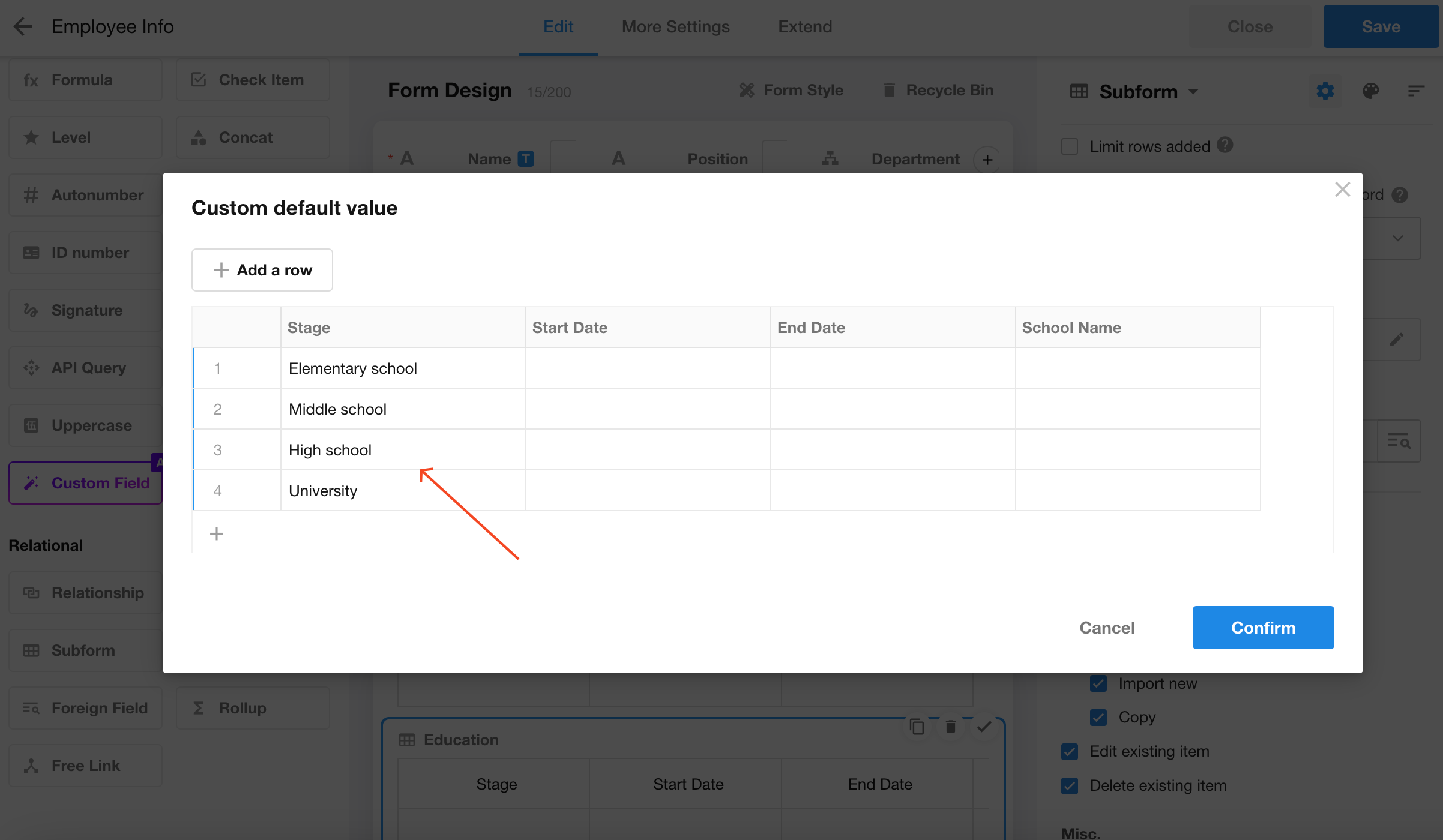Uncheck Delete existing item checkbox
The width and height of the screenshot is (1443, 840).
(x=1070, y=785)
